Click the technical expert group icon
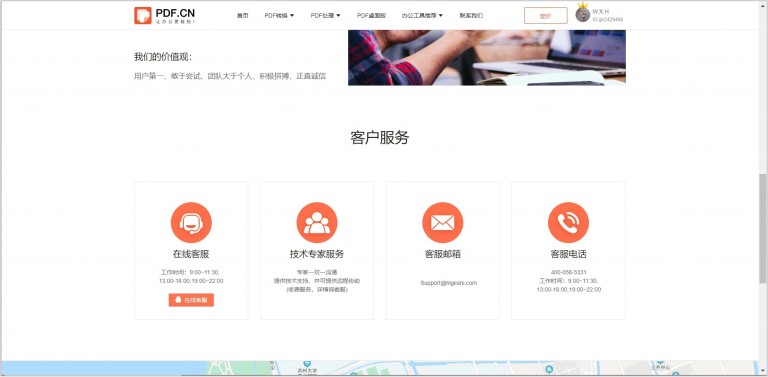Image resolution: width=768 pixels, height=377 pixels. click(317, 223)
